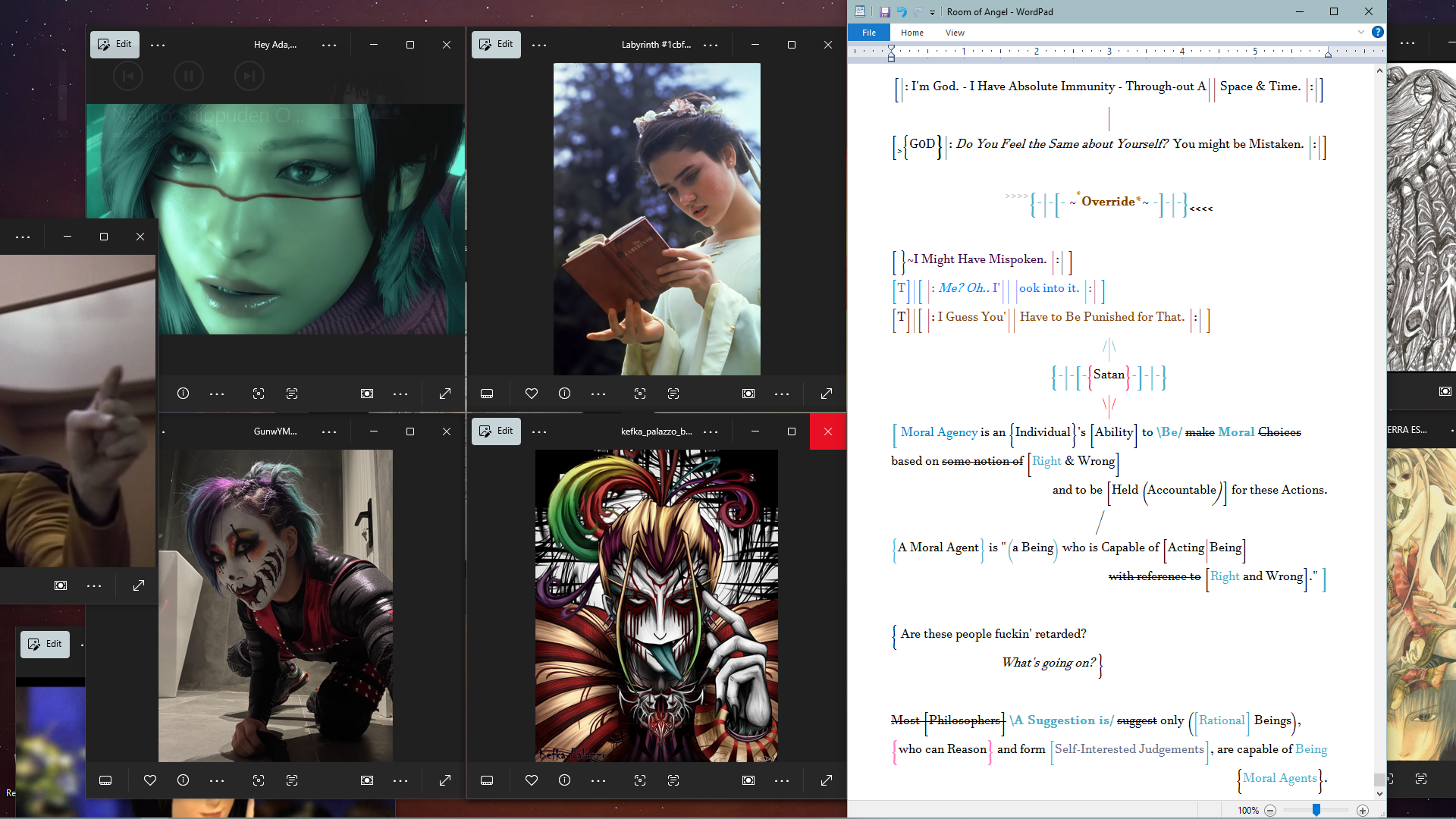
Task: Expand the collapsed WordPad ribbon chevron
Action: pyautogui.click(x=1360, y=32)
